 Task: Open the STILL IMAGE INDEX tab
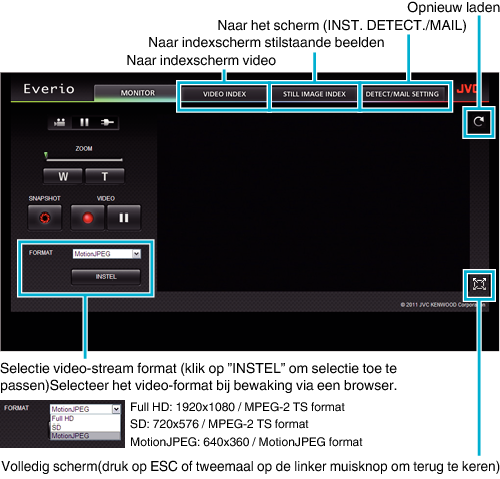pyautogui.click(x=314, y=94)
